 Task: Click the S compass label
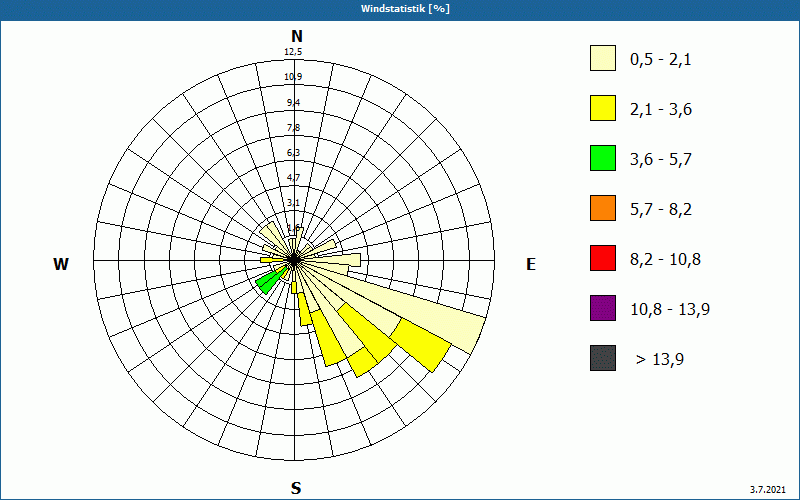click(296, 489)
